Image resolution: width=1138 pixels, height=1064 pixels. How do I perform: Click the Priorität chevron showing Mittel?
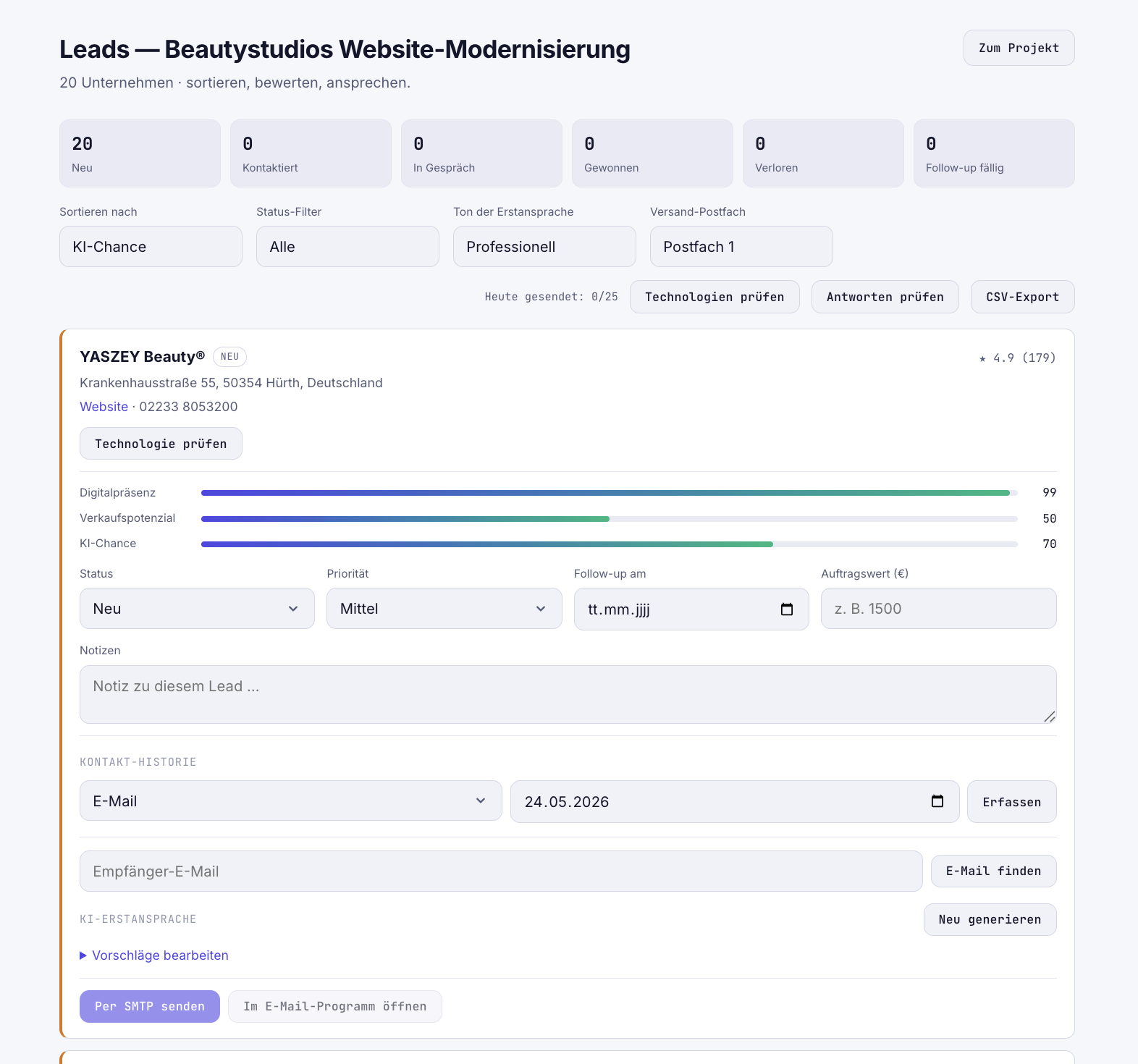coord(541,609)
